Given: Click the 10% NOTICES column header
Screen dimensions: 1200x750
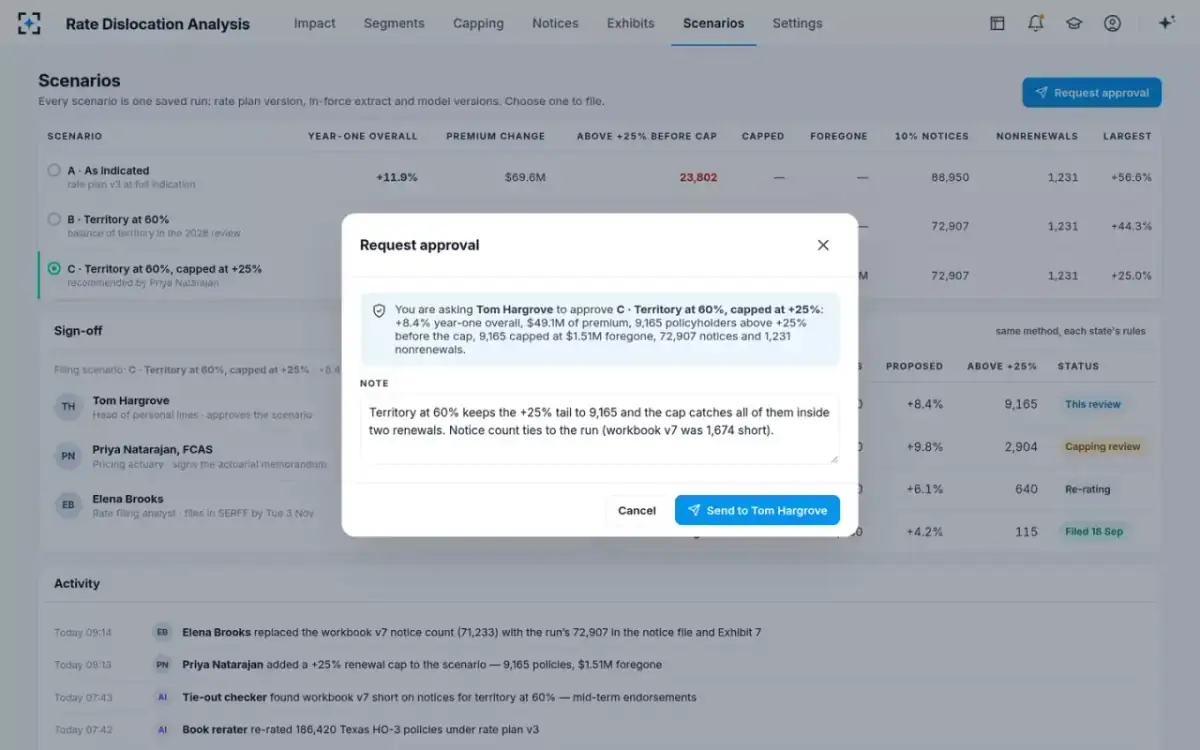Looking at the screenshot, I should (931, 136).
